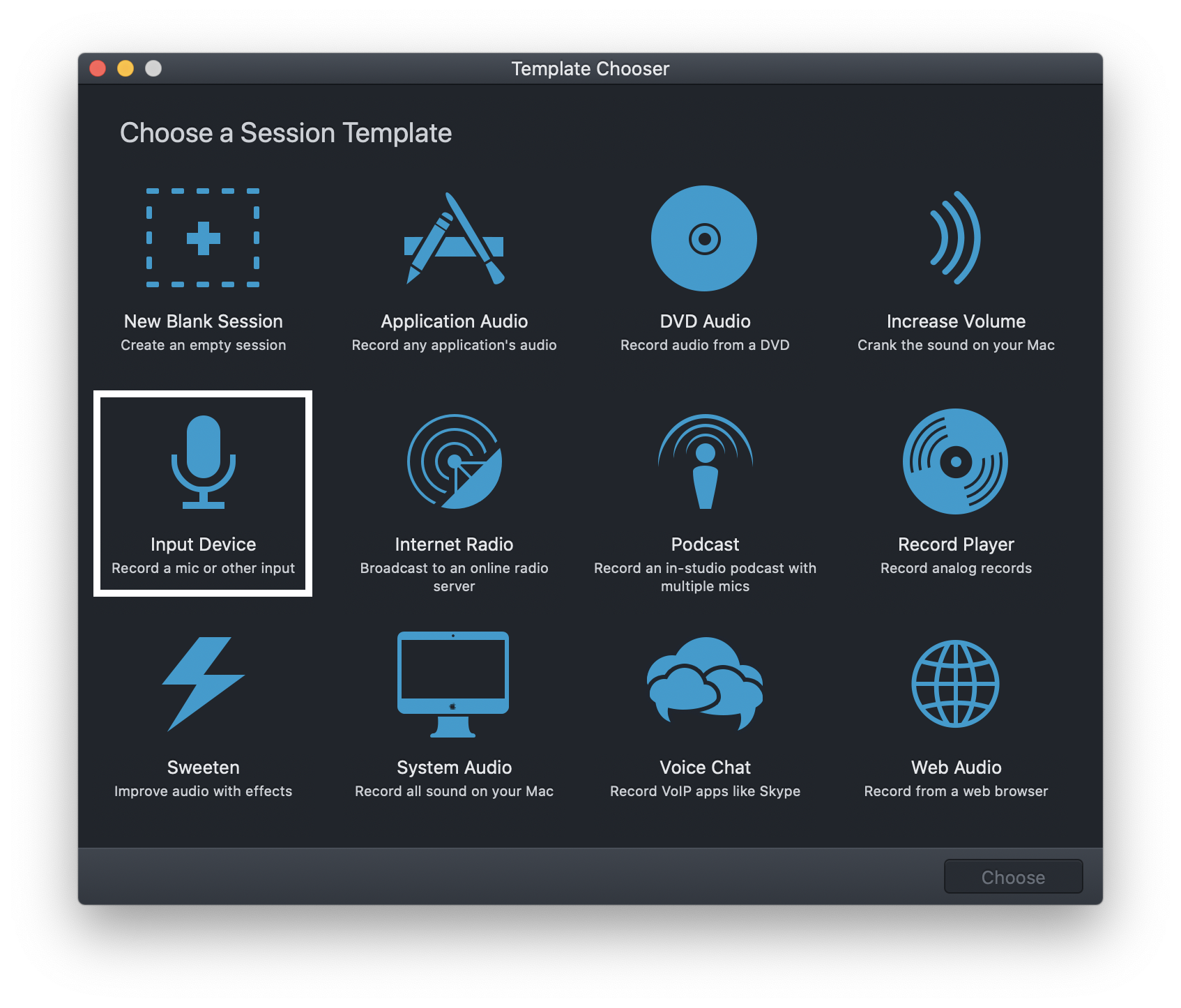Select the Input Device microphone icon

click(204, 461)
